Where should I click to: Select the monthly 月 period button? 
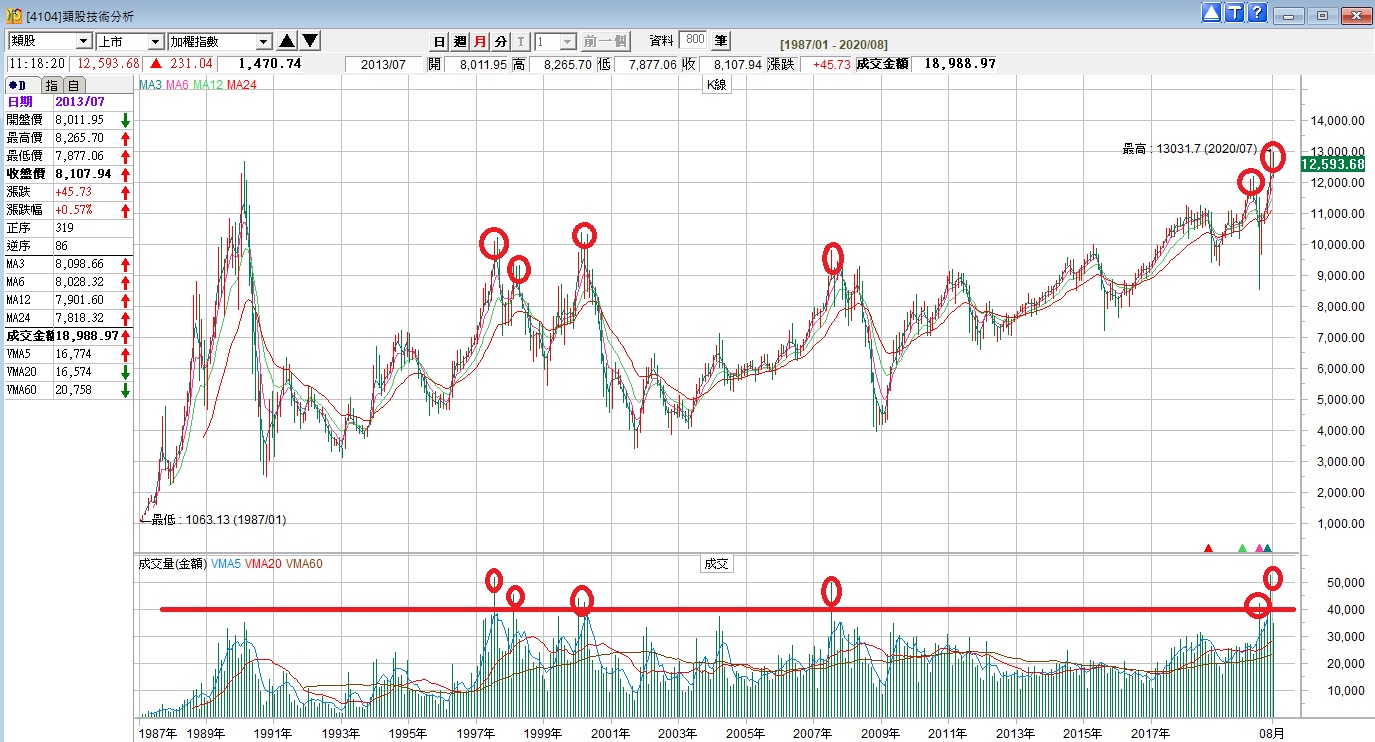480,41
